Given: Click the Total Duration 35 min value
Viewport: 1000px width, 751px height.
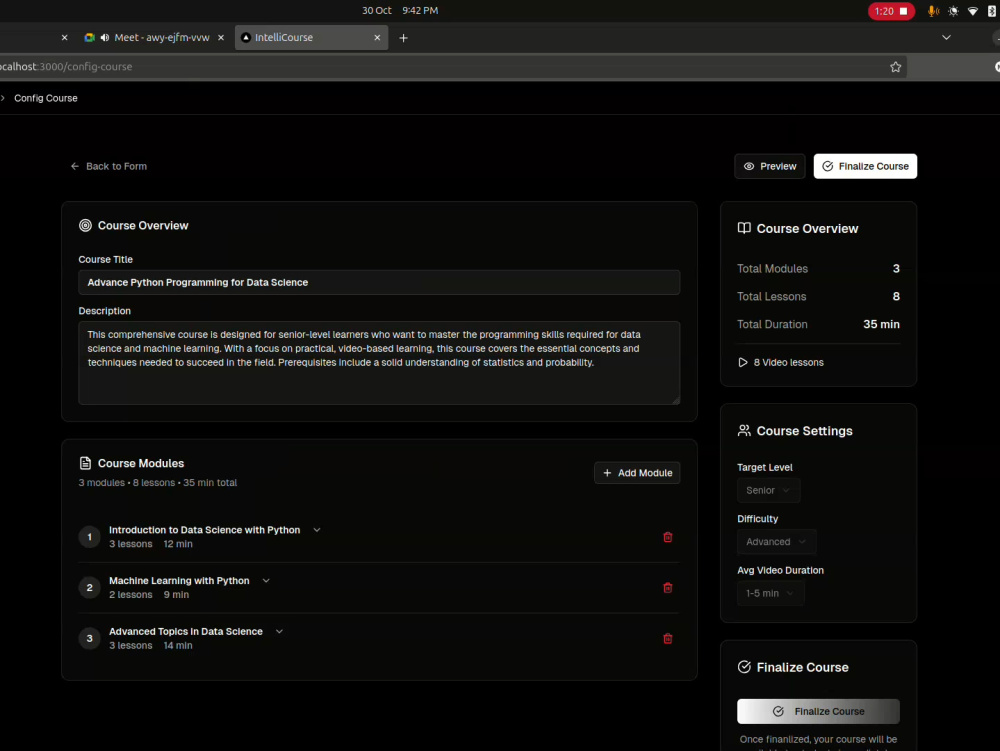Looking at the screenshot, I should [x=881, y=324].
